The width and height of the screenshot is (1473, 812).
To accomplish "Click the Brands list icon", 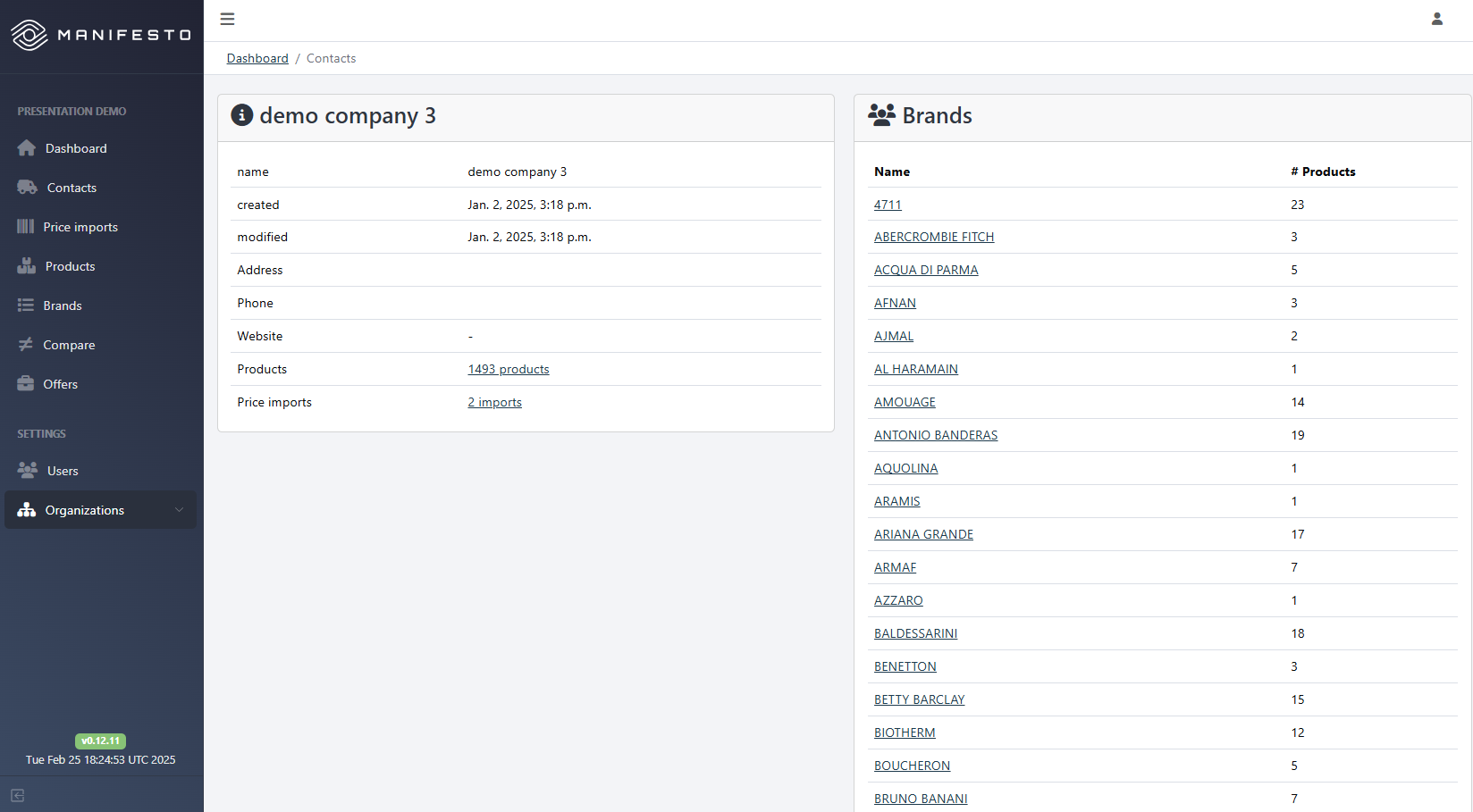I will click(26, 306).
